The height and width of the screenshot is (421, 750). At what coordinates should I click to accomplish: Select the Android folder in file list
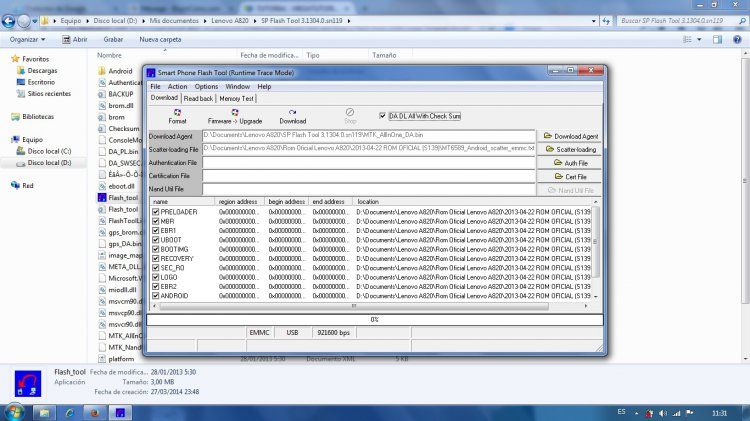(120, 71)
